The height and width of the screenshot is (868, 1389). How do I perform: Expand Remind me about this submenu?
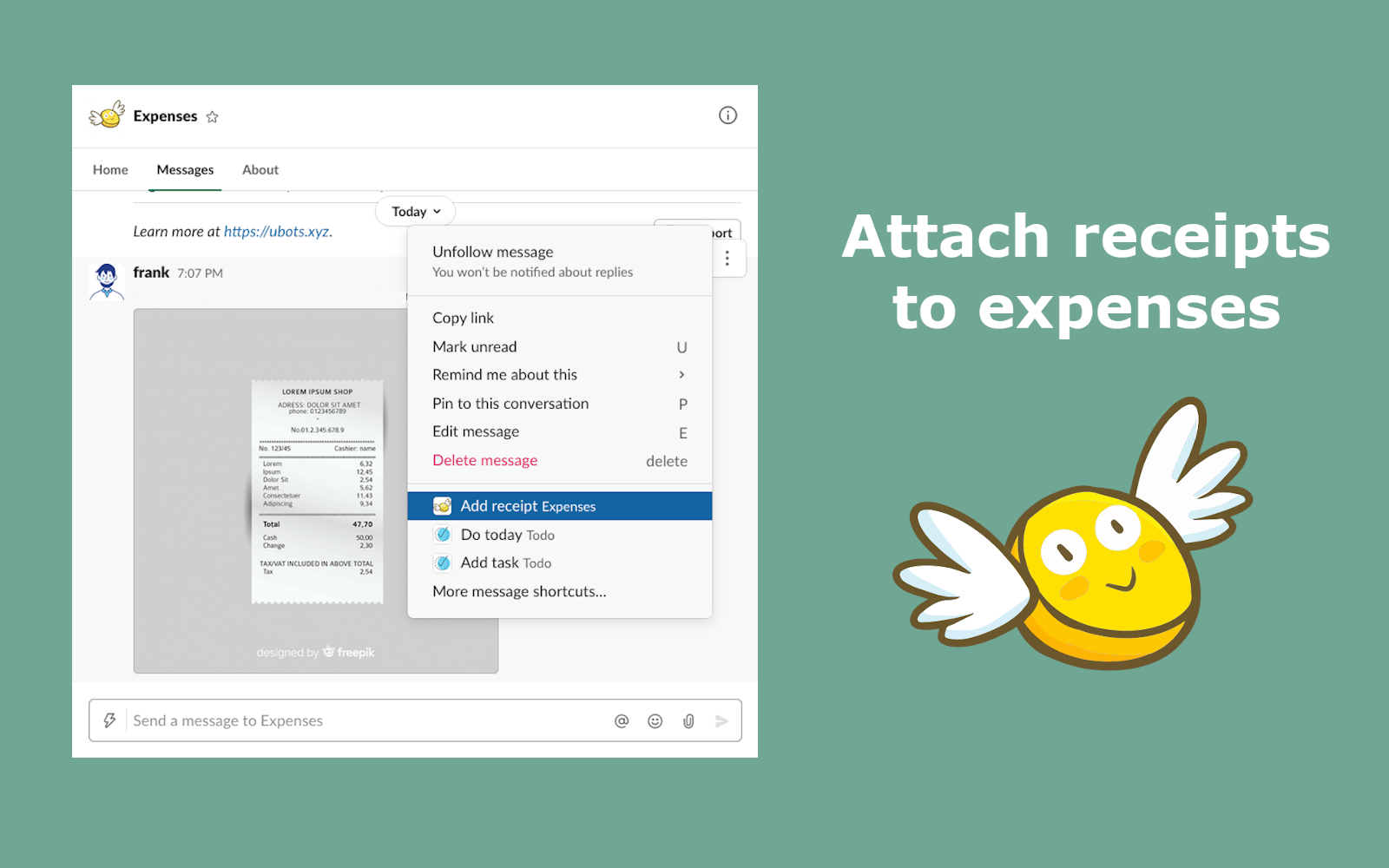[x=560, y=375]
